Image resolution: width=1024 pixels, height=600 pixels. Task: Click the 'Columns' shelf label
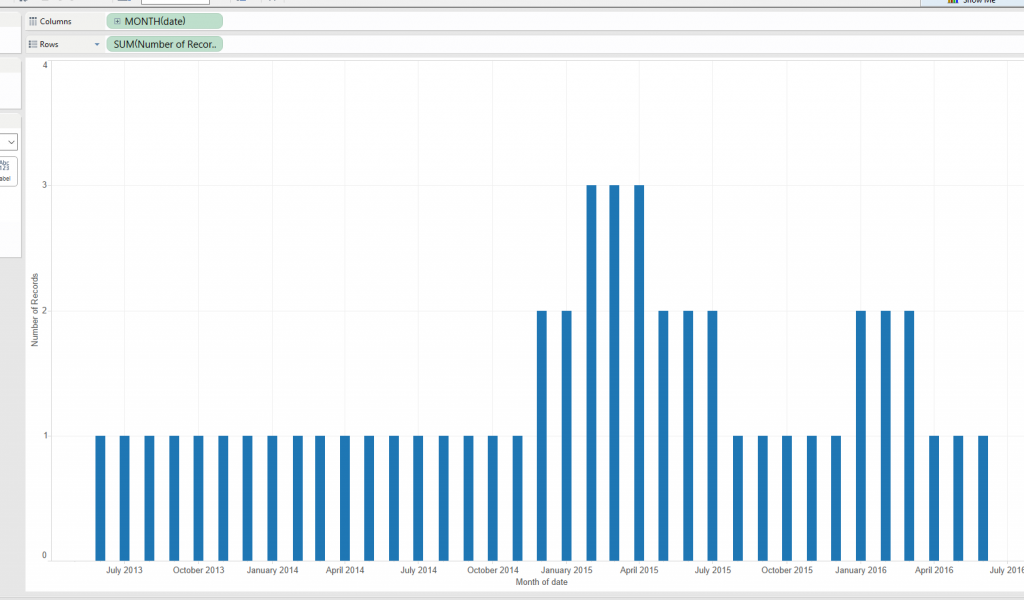56,22
